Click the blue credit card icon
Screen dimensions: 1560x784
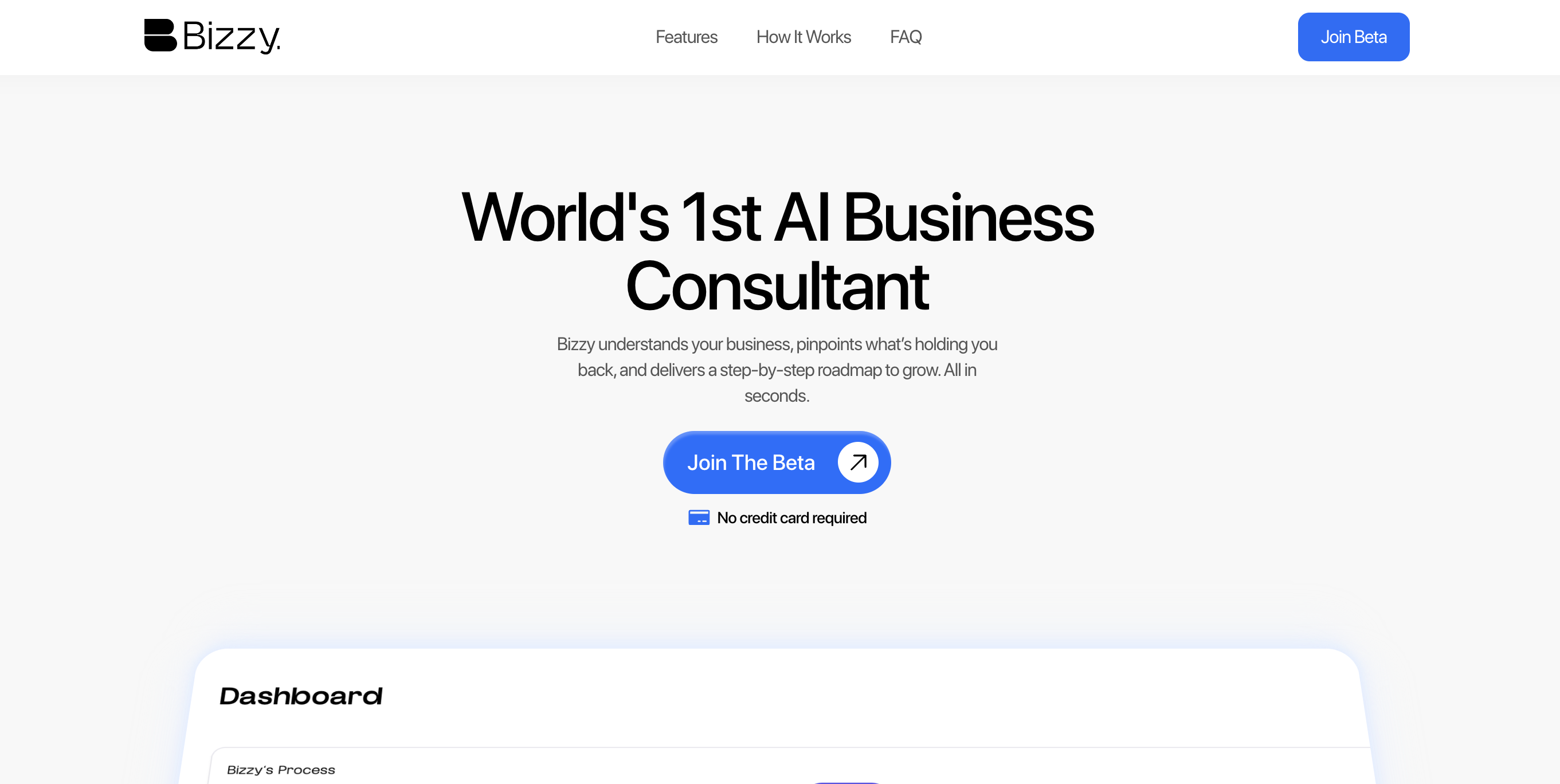click(x=699, y=518)
